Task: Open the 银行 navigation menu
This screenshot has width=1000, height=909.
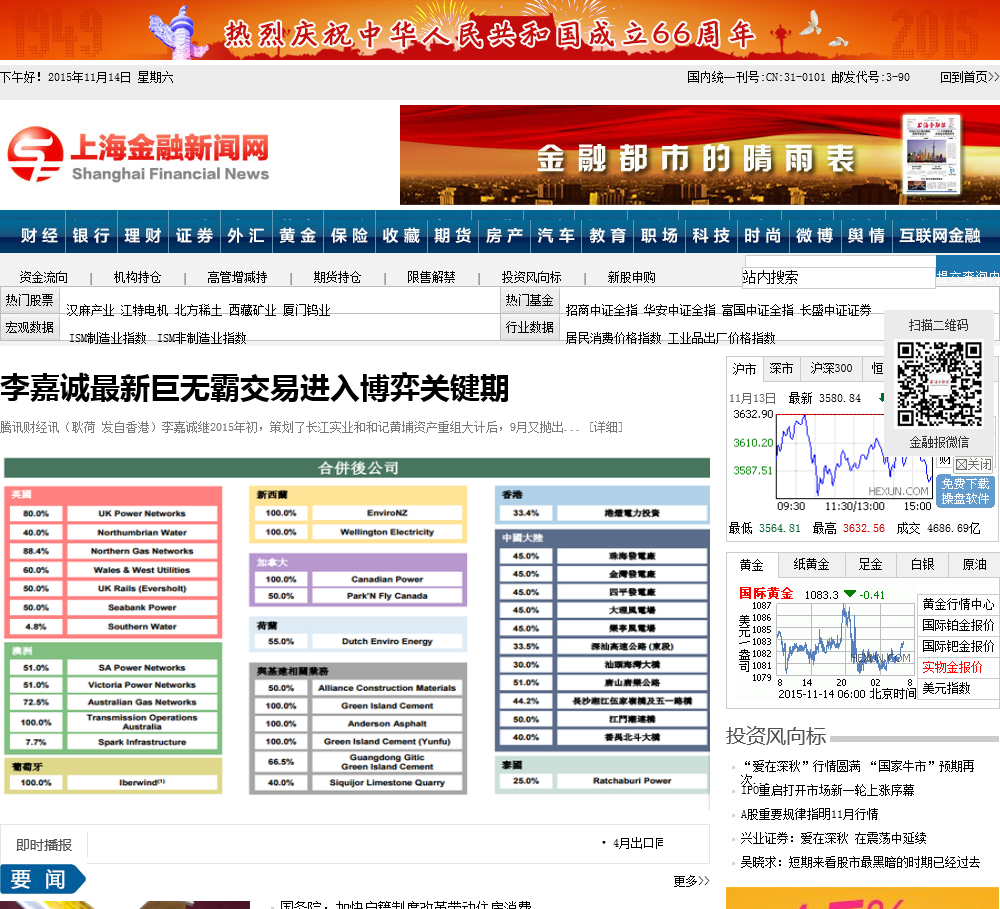Action: point(91,235)
